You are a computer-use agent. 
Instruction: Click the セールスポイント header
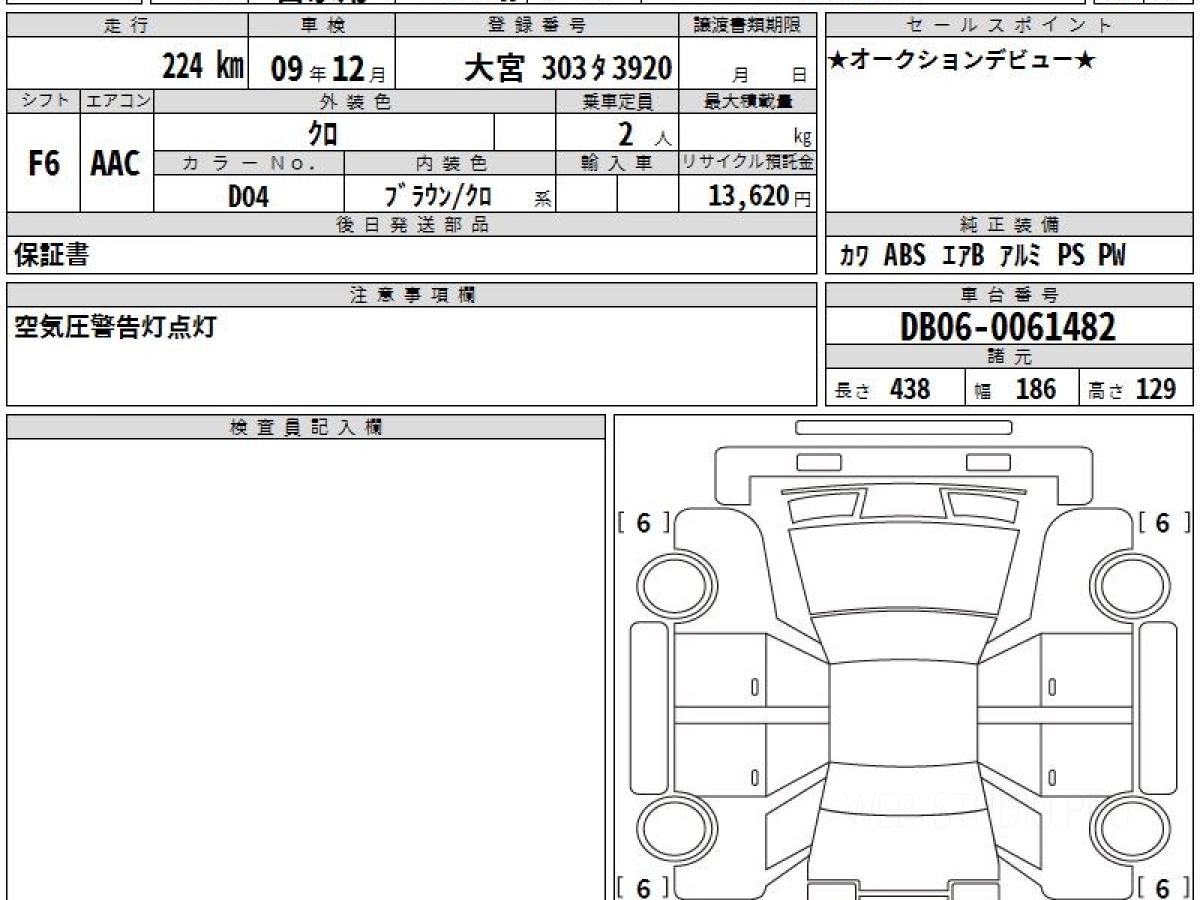click(1009, 26)
